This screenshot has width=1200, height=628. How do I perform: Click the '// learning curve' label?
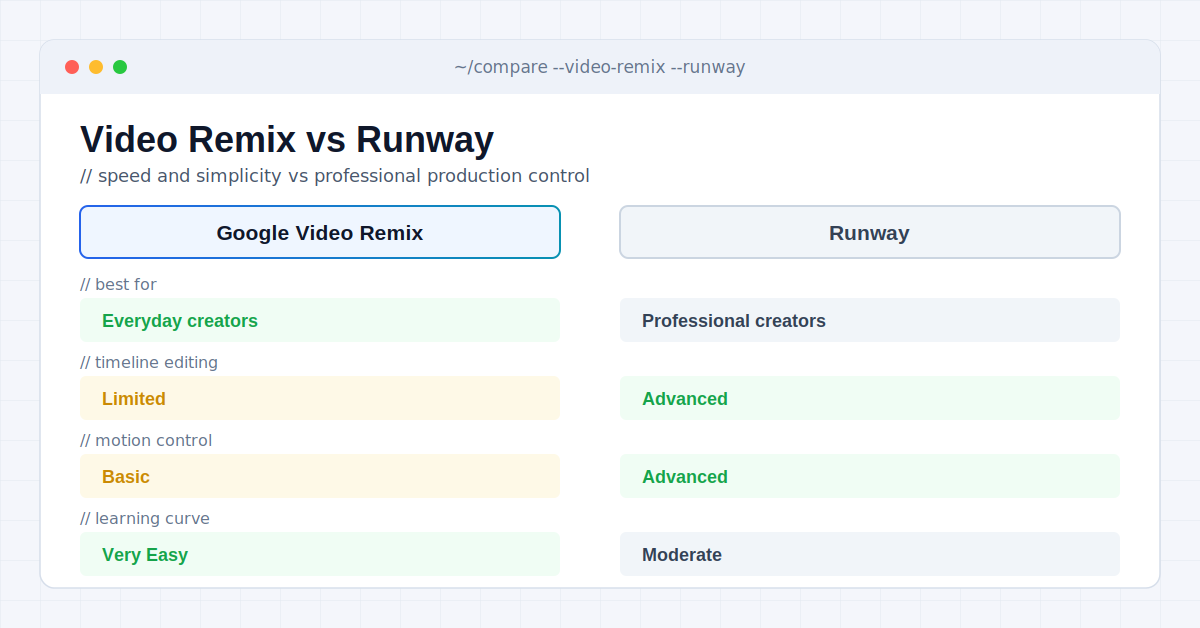coord(145,518)
